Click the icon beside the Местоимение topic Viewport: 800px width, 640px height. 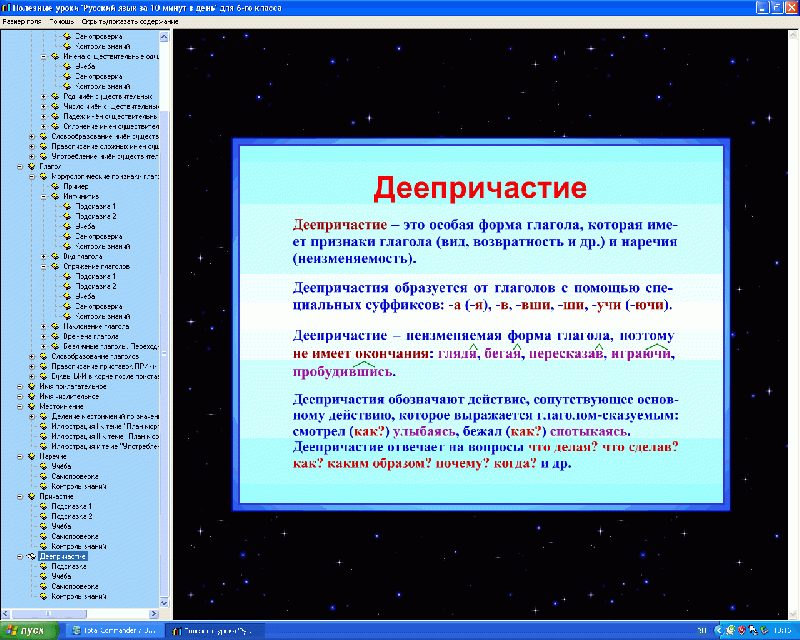click(x=32, y=406)
